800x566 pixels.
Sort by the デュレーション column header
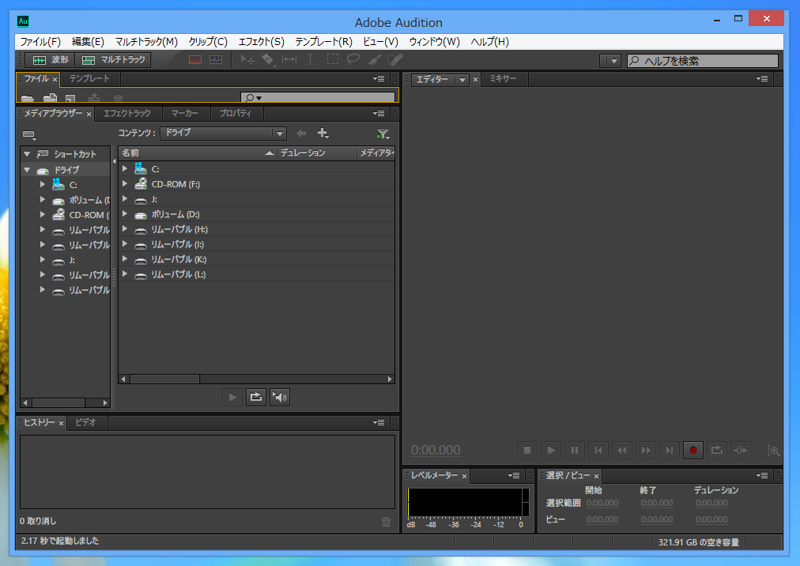[316, 153]
